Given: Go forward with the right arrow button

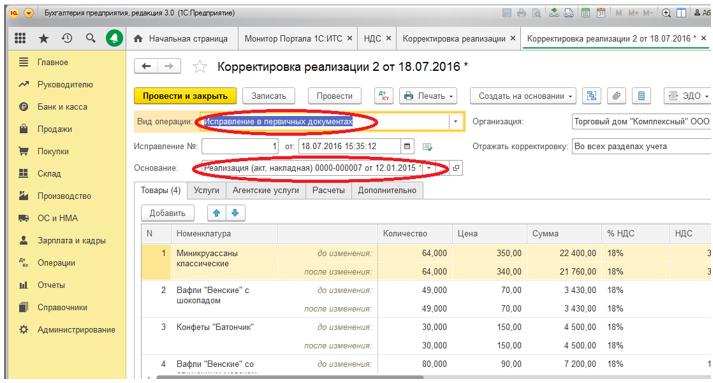Looking at the screenshot, I should tap(169, 66).
